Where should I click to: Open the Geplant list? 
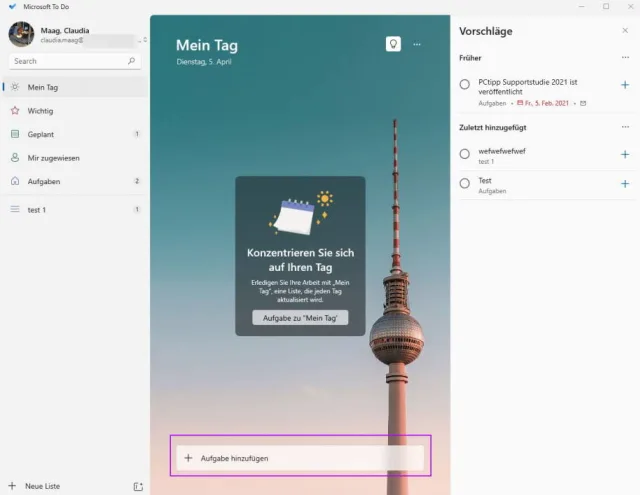40,134
